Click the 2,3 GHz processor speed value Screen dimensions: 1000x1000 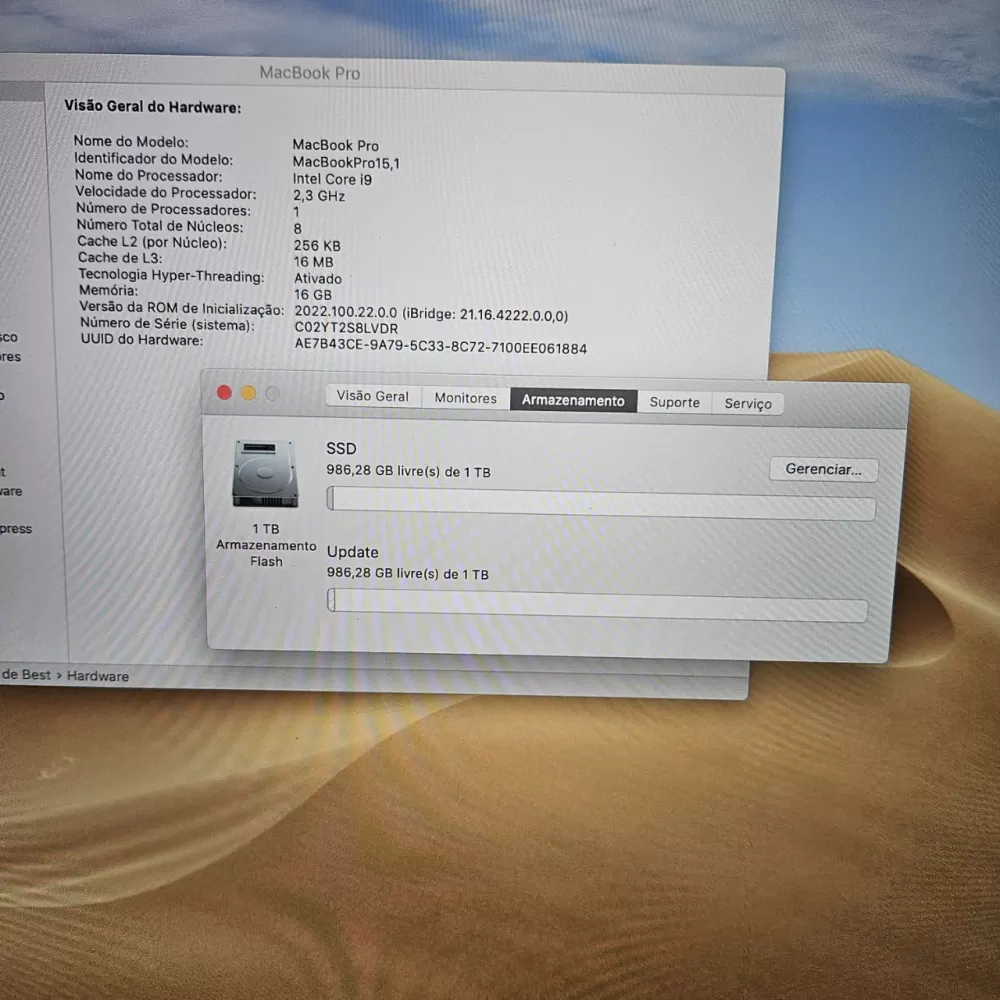tap(319, 196)
